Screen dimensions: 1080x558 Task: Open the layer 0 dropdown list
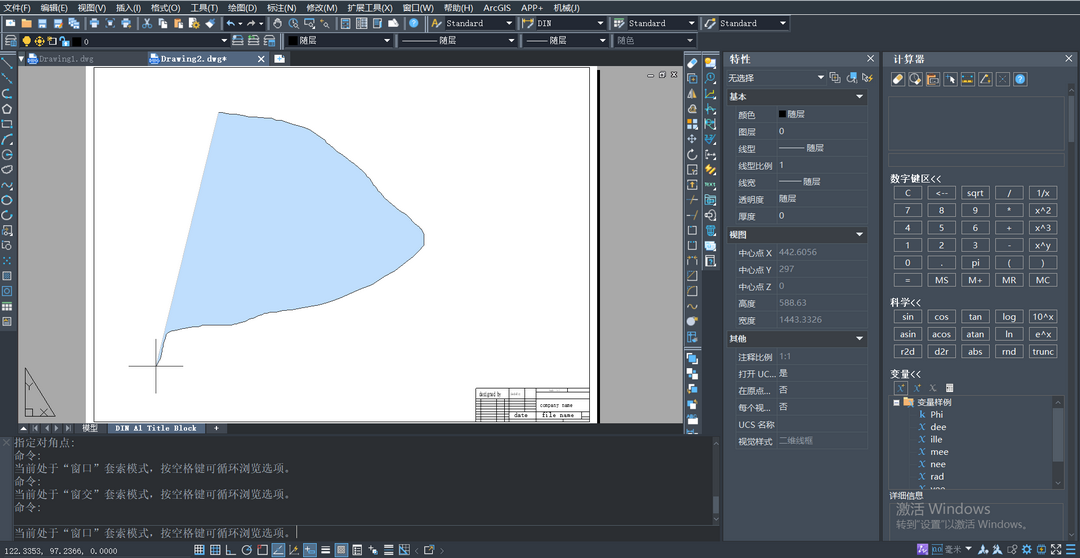226,41
